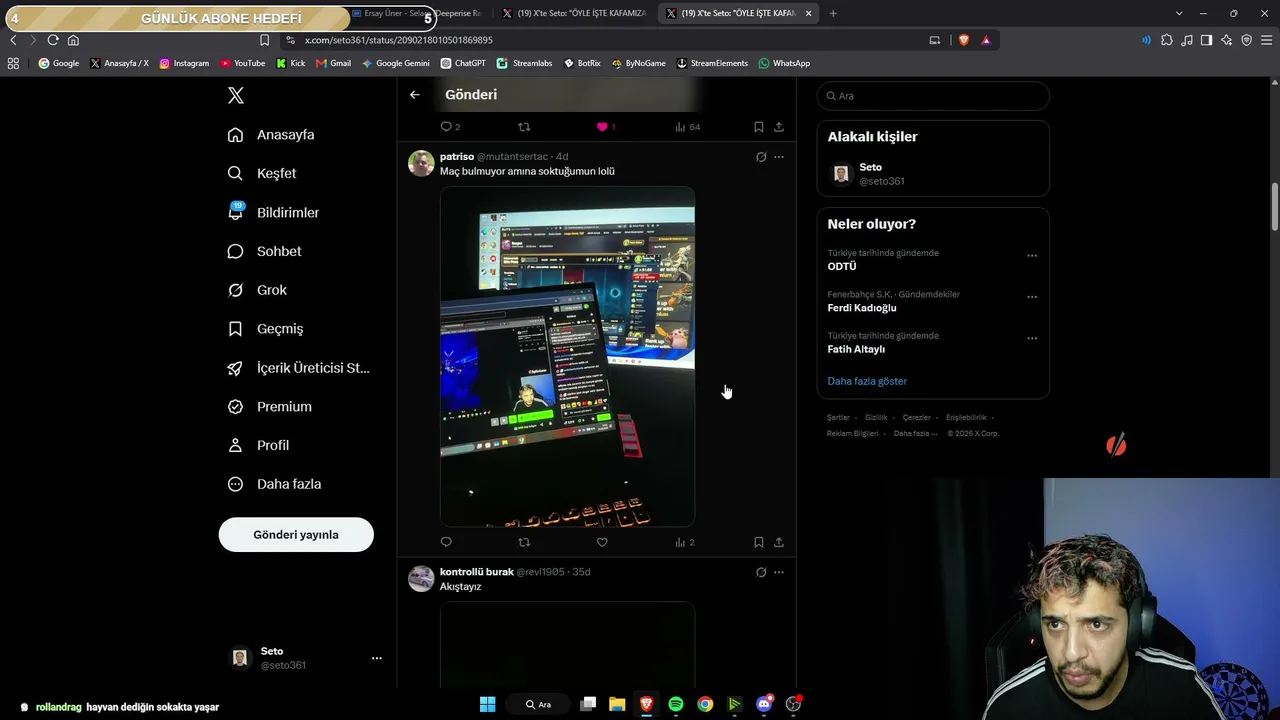Share patriso's post

[x=779, y=542]
